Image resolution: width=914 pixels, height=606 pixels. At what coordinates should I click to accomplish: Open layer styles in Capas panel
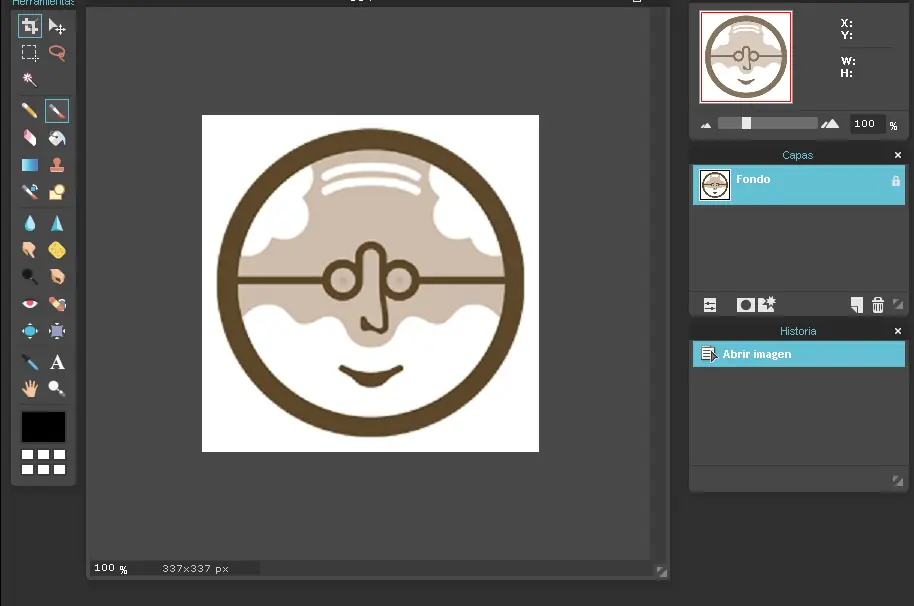[x=767, y=304]
